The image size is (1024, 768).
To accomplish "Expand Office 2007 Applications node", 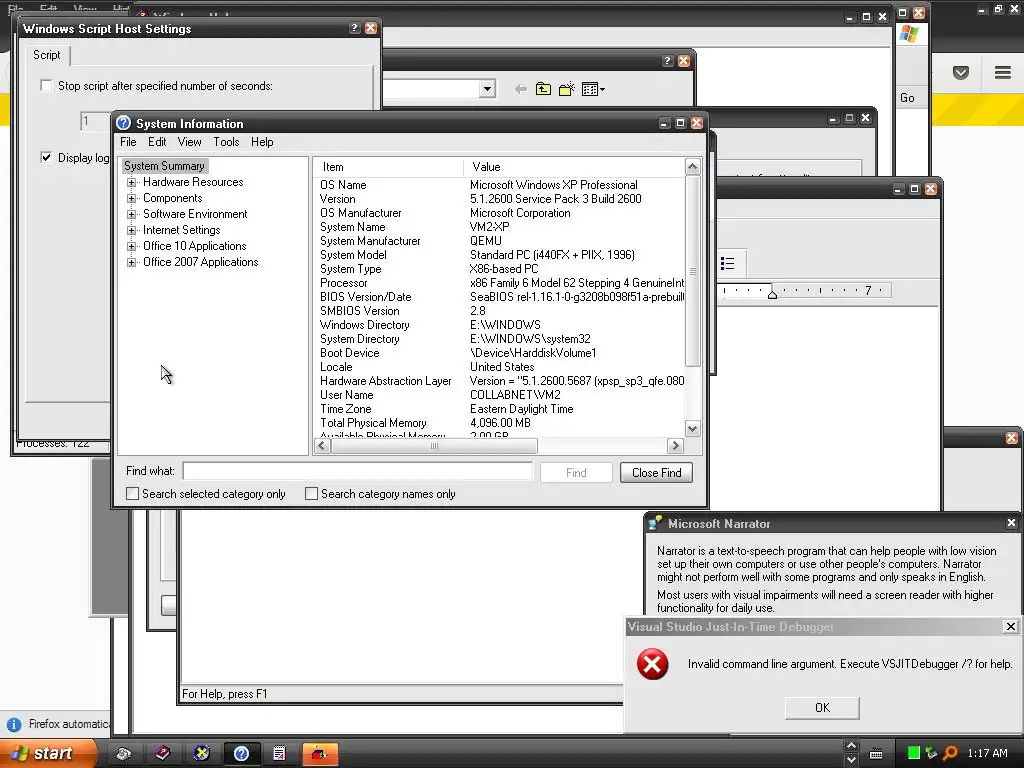I will pos(131,263).
